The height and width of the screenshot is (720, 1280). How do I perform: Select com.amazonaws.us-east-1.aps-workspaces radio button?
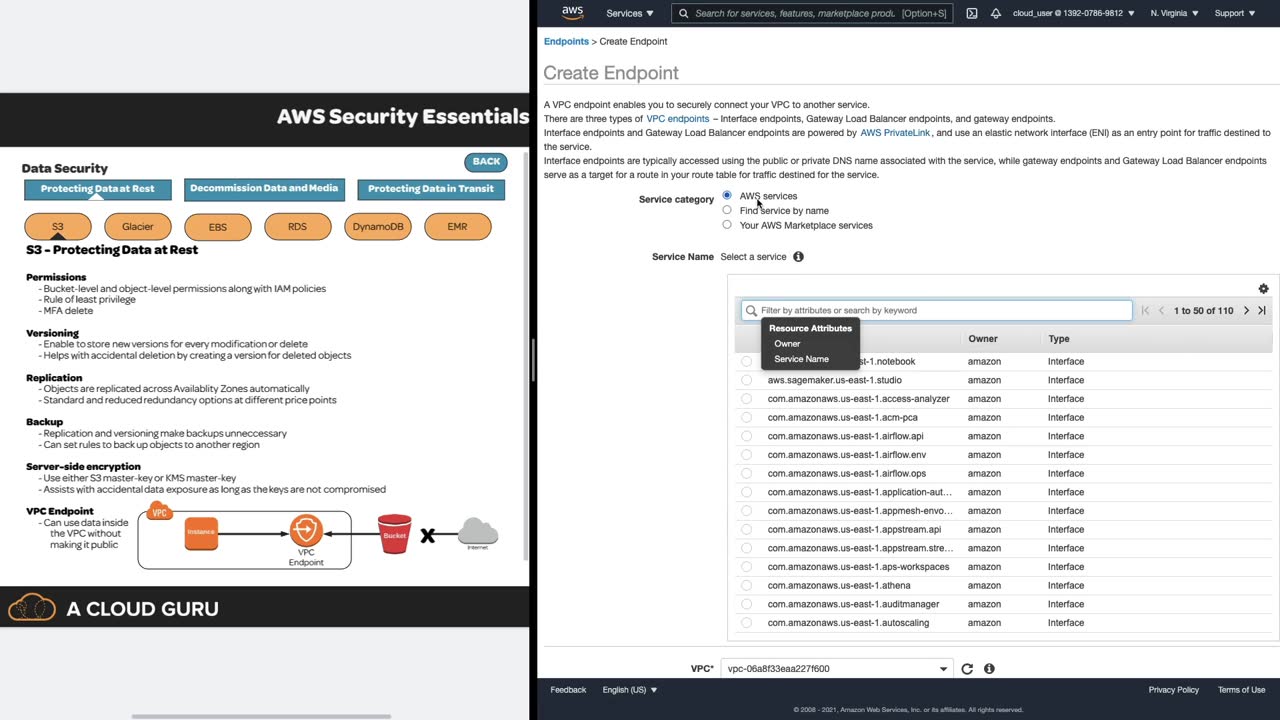746,567
